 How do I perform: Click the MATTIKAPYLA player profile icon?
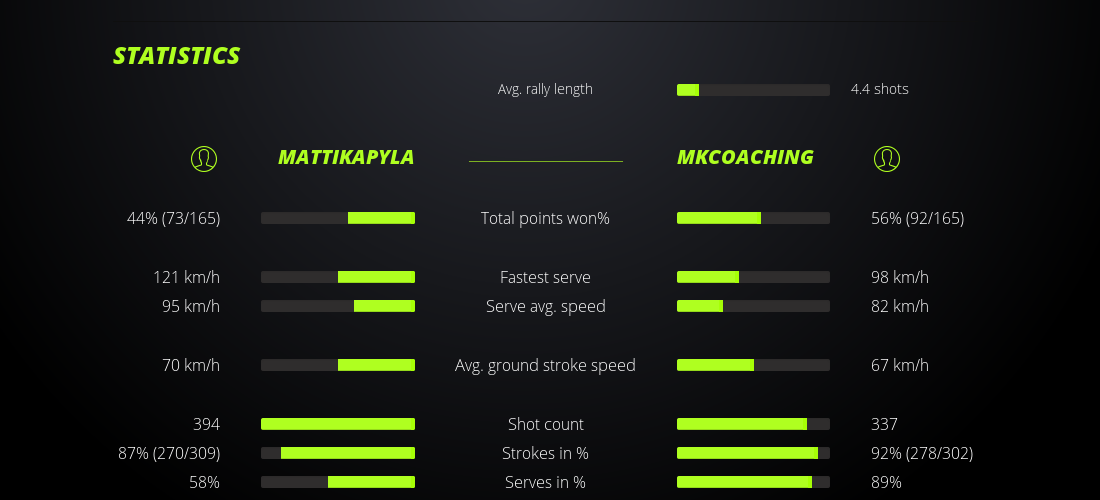tap(204, 158)
